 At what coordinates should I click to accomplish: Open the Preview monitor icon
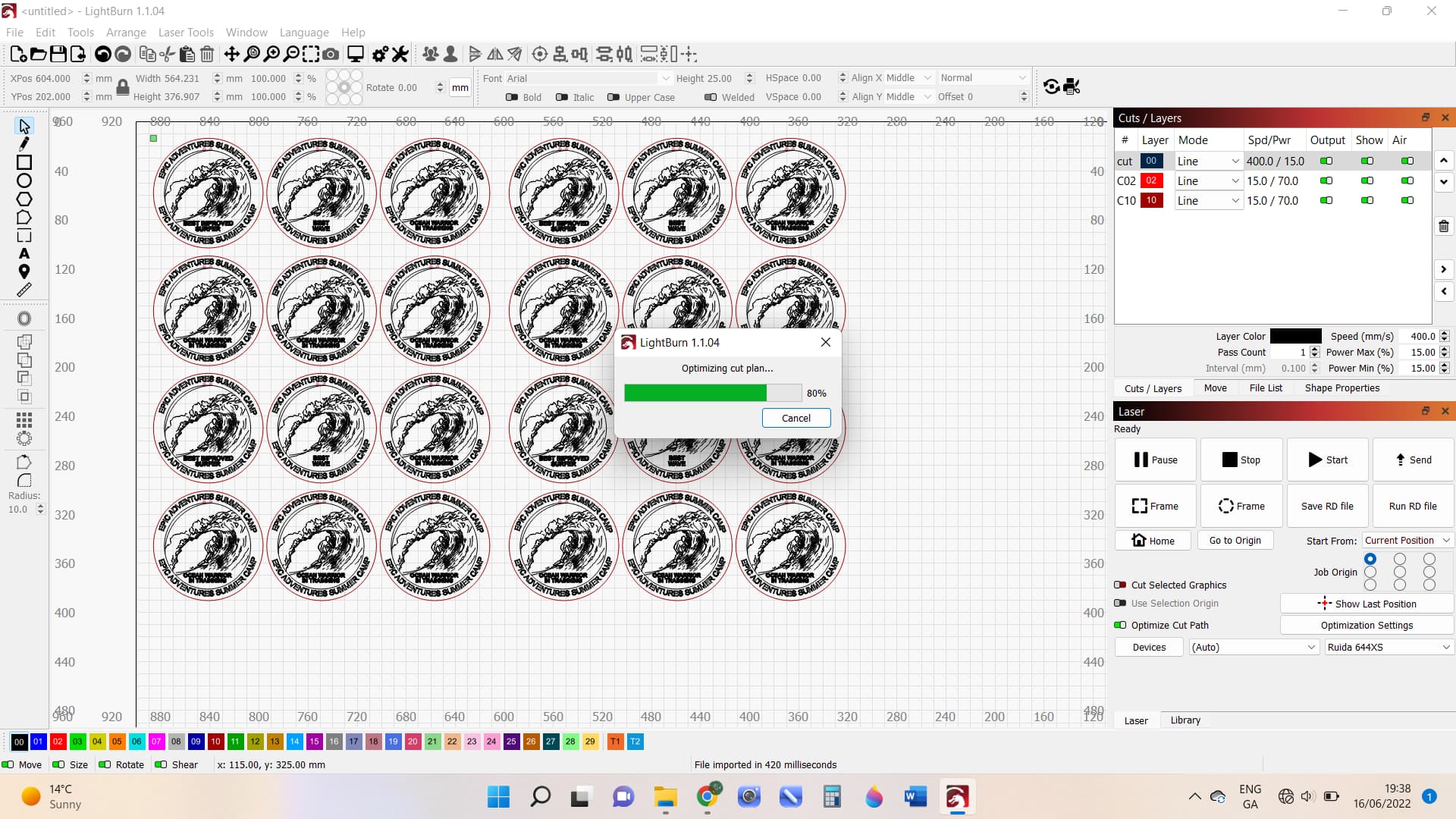[x=355, y=54]
